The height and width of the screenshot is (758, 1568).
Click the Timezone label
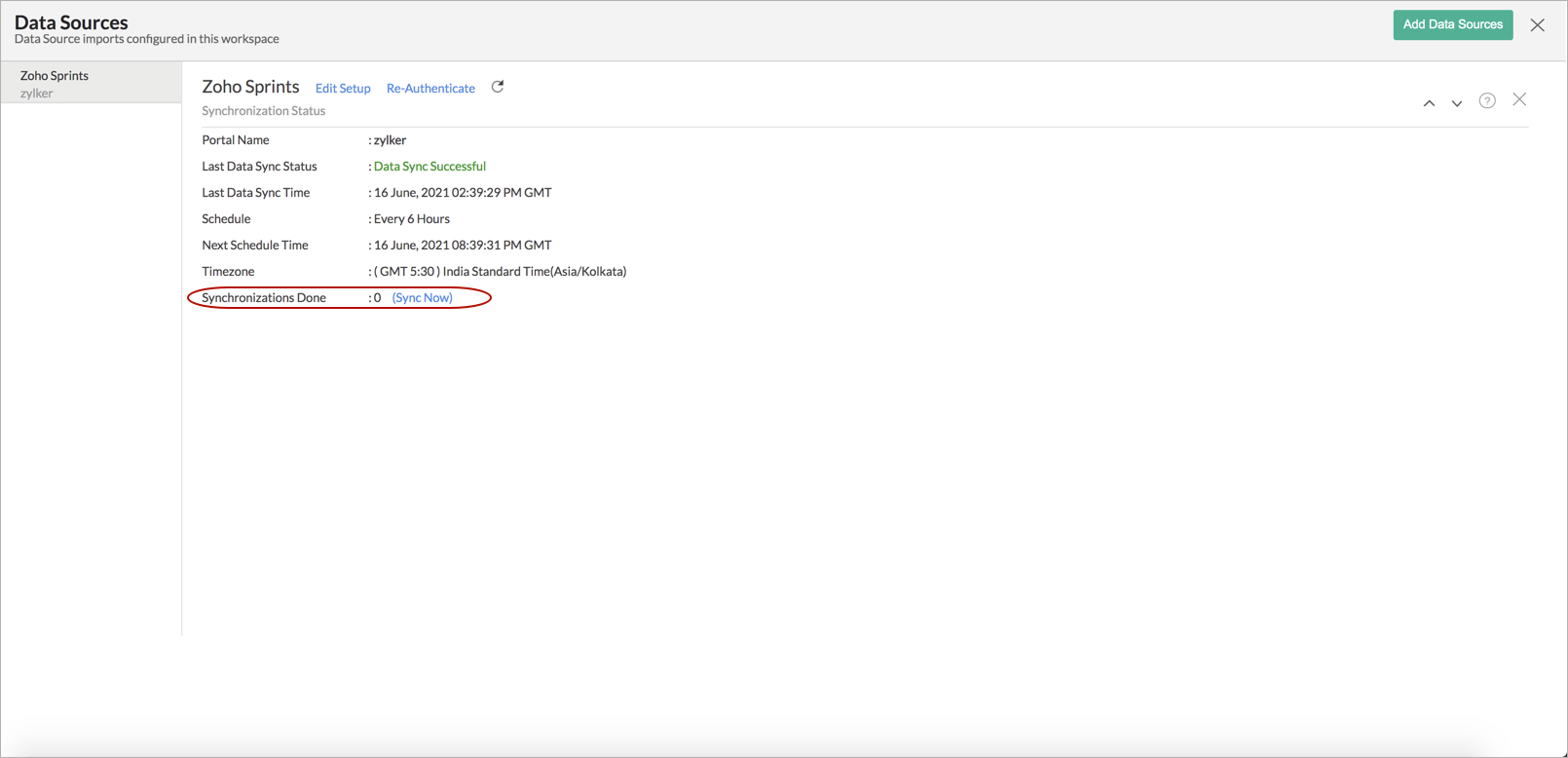coord(228,271)
